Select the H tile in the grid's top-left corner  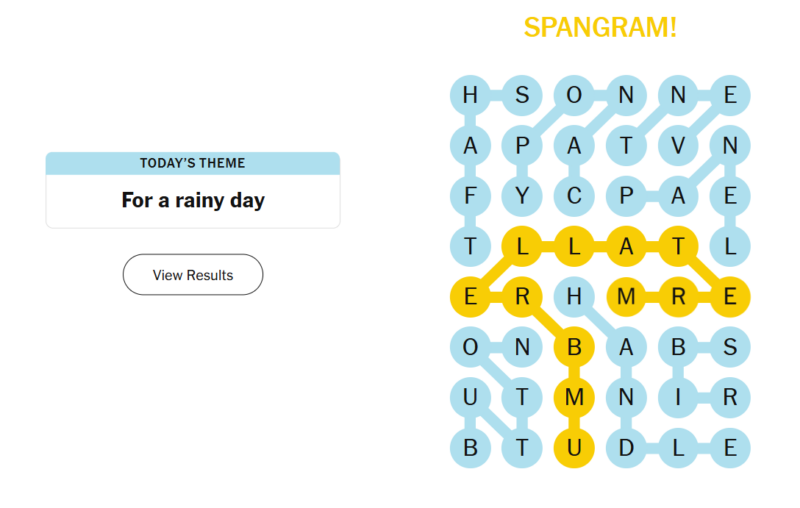(470, 96)
